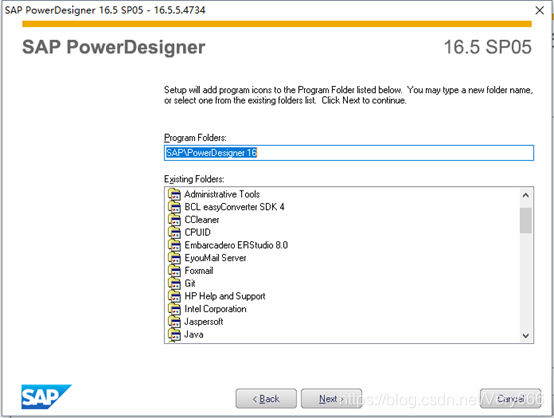Image resolution: width=554 pixels, height=418 pixels.
Task: Click the folder list scroll up arrow
Action: tap(526, 195)
